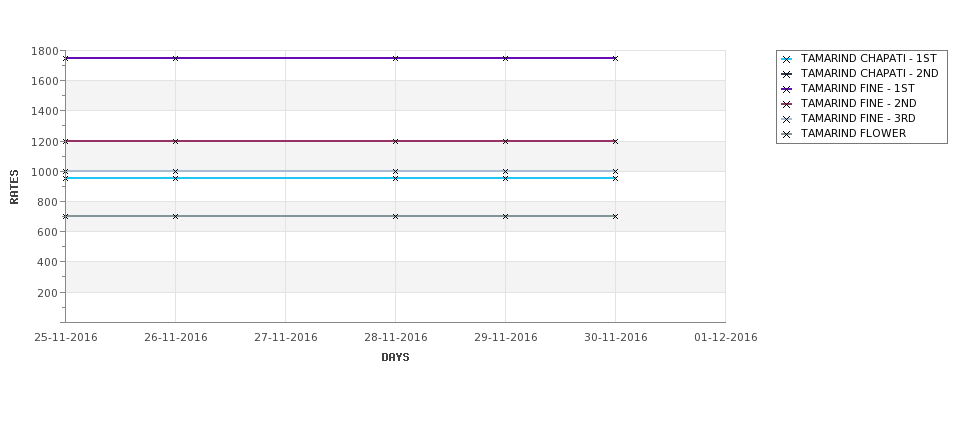Viewport: 975px width, 429px height.
Task: Click the TAMARIND CHAPATI - 2ND legend marker
Action: coord(787,74)
